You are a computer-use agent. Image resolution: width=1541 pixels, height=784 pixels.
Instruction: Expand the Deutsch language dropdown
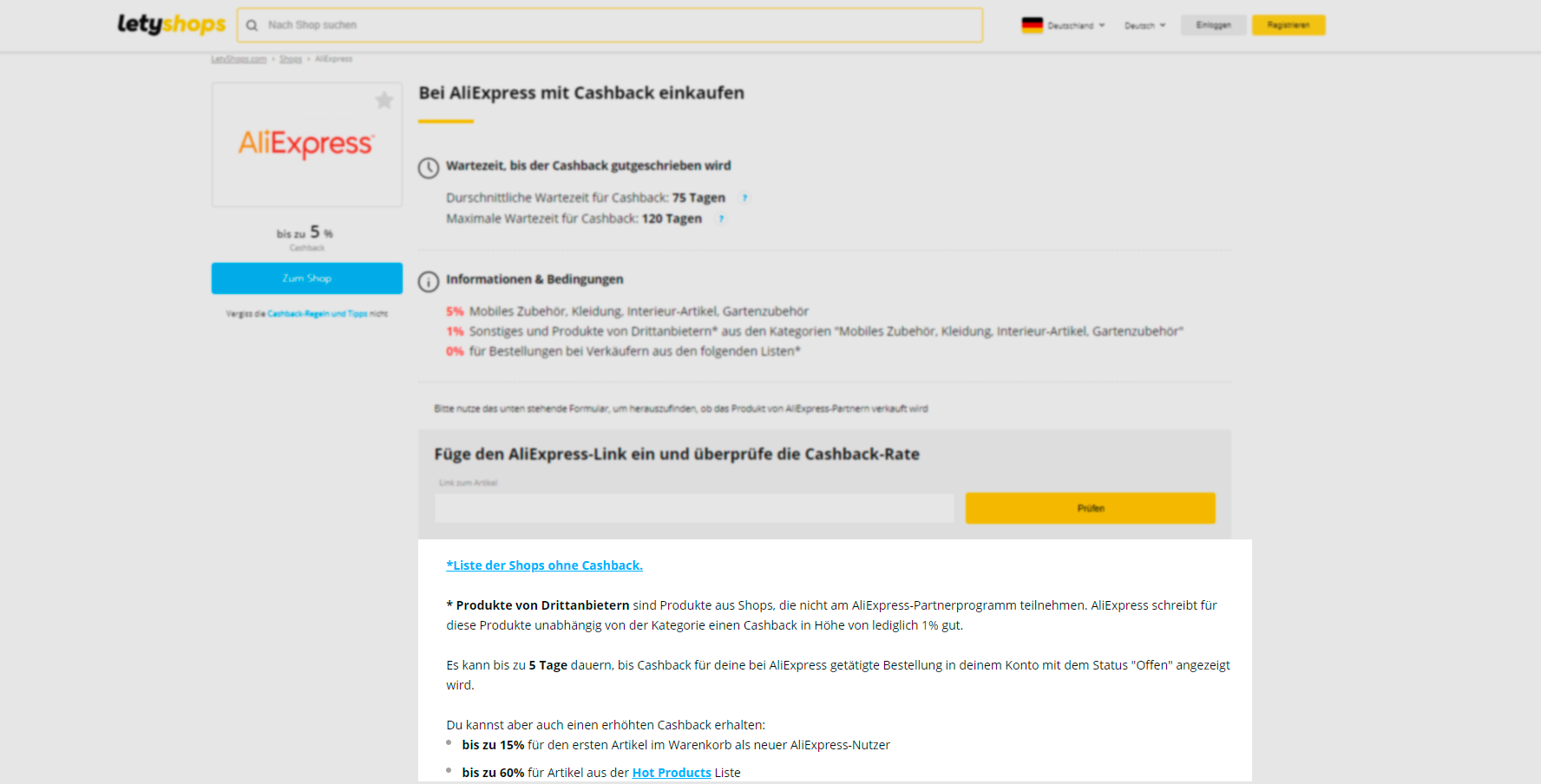coord(1144,25)
